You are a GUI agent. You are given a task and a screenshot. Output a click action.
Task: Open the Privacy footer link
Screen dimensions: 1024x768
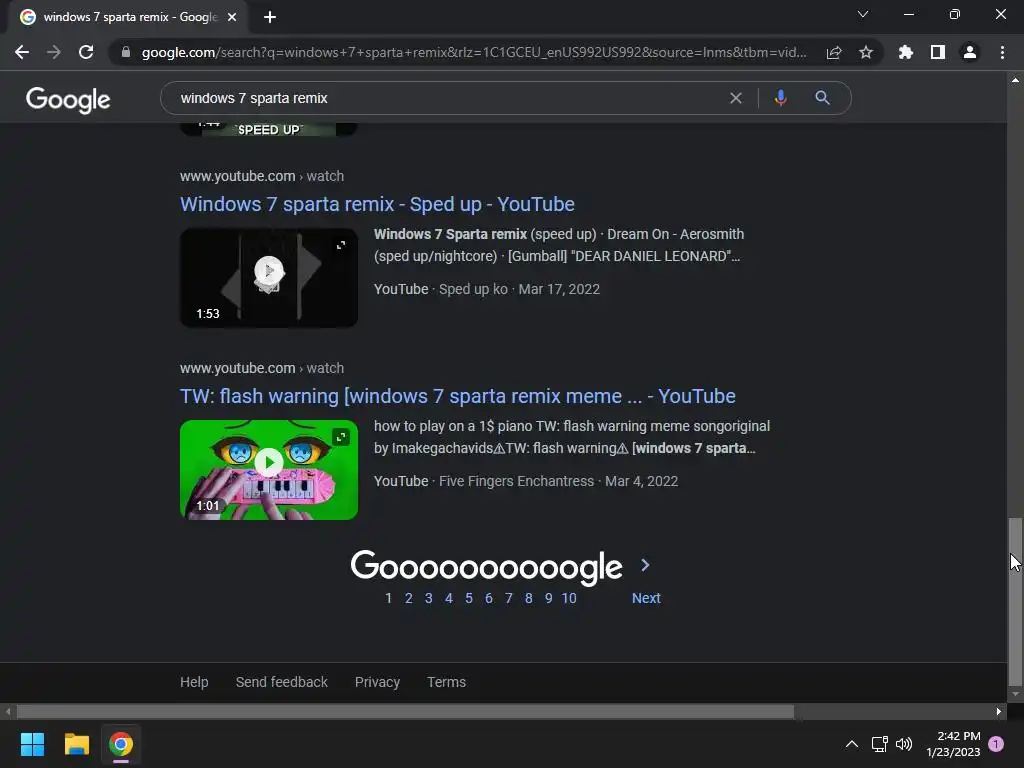377,682
